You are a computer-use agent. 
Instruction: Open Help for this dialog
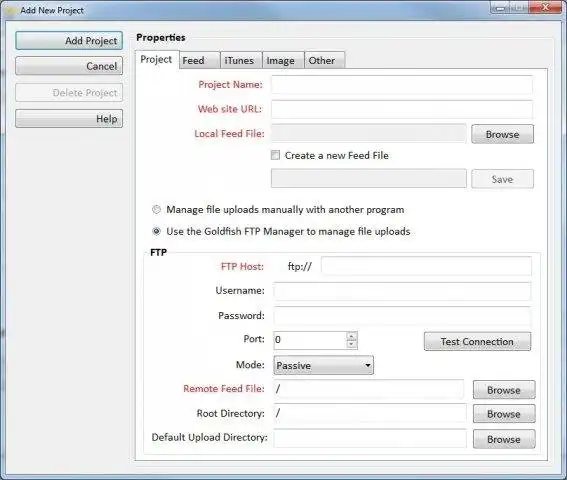pyautogui.click(x=69, y=118)
